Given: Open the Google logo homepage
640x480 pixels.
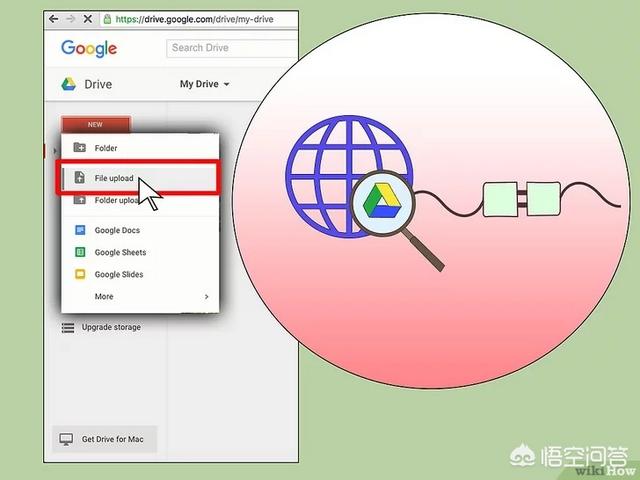Looking at the screenshot, I should pos(89,49).
